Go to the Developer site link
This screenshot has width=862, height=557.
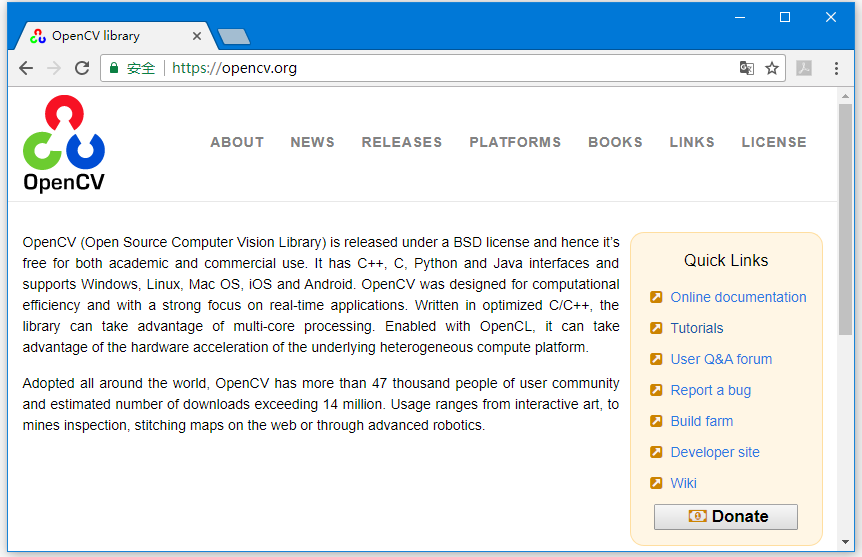point(715,452)
